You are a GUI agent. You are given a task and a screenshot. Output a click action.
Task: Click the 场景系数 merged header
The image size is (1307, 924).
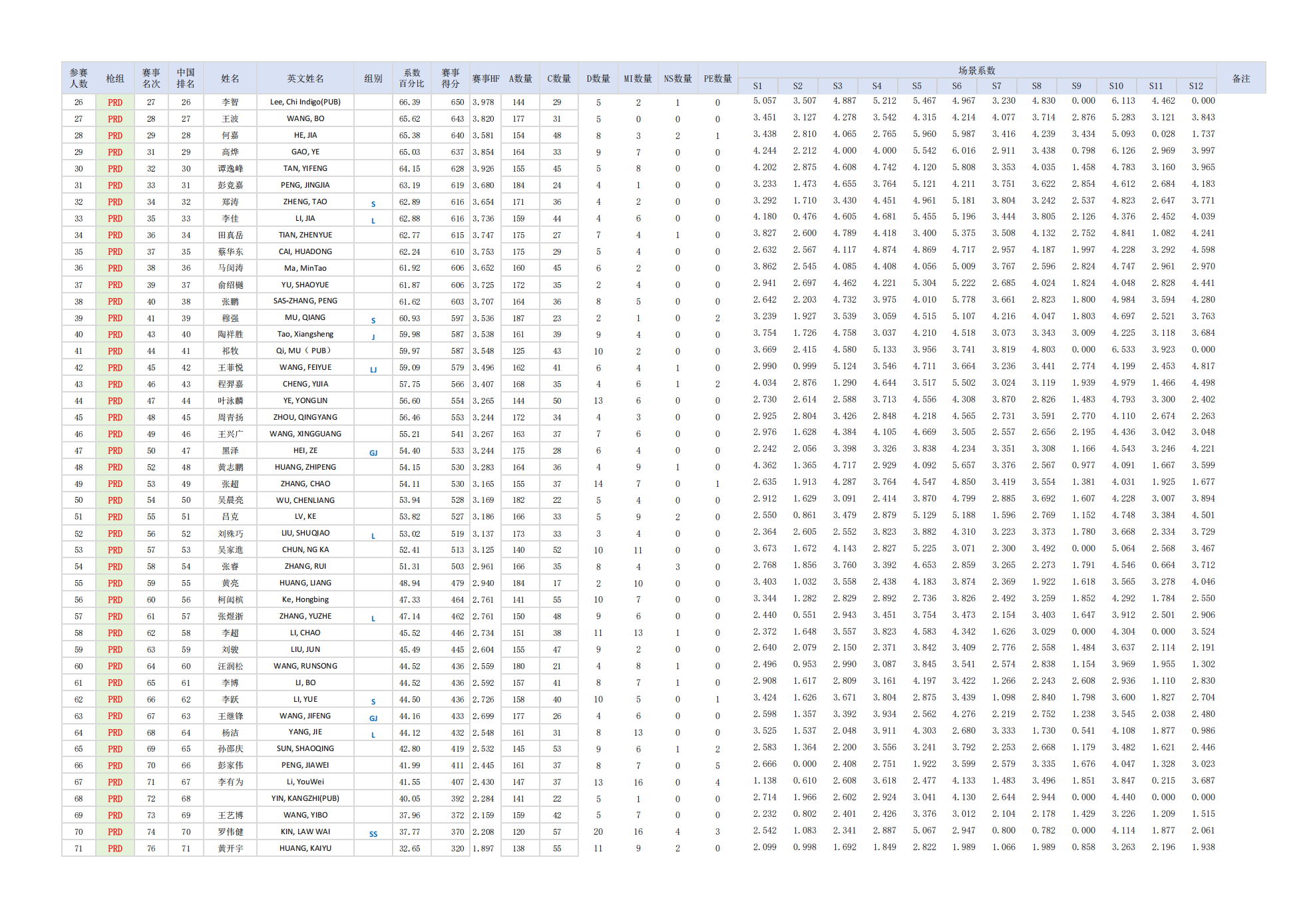click(976, 71)
